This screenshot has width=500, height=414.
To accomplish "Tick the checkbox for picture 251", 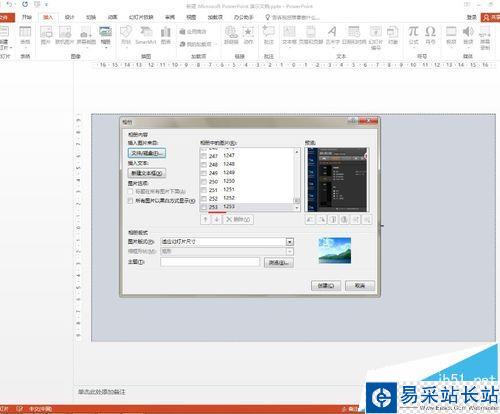I will [x=204, y=190].
